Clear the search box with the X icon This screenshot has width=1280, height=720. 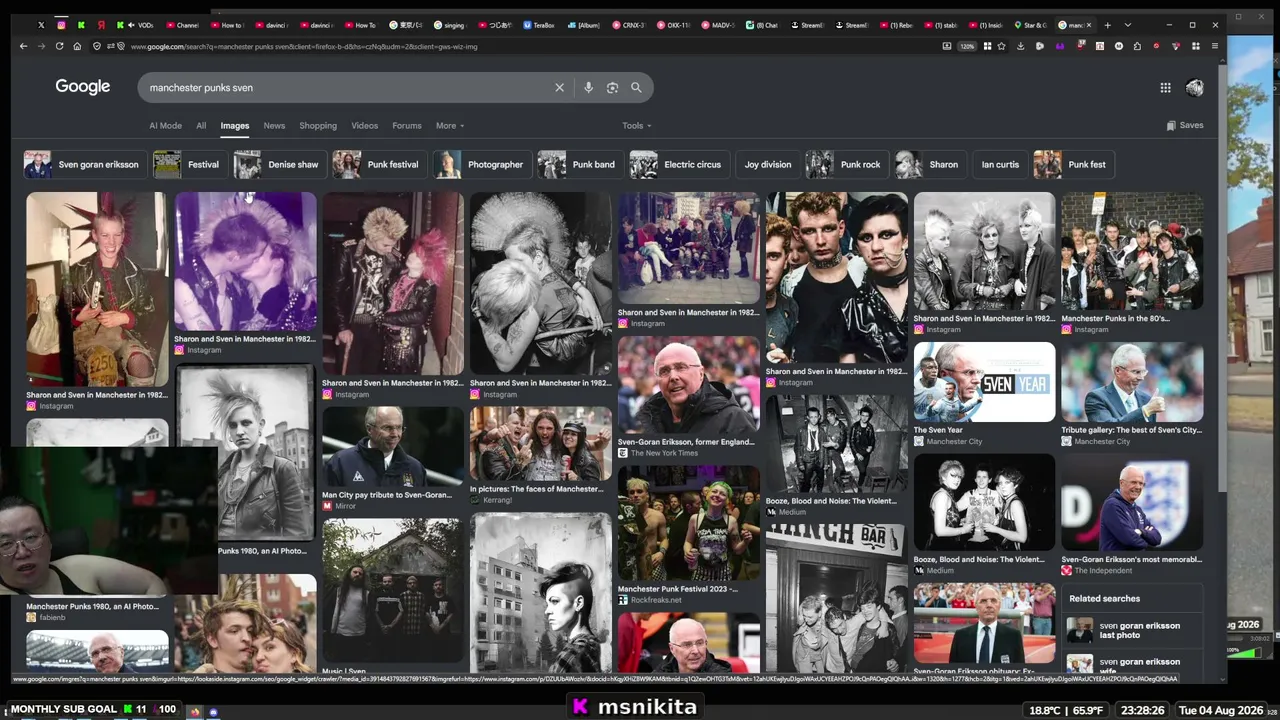(x=559, y=88)
